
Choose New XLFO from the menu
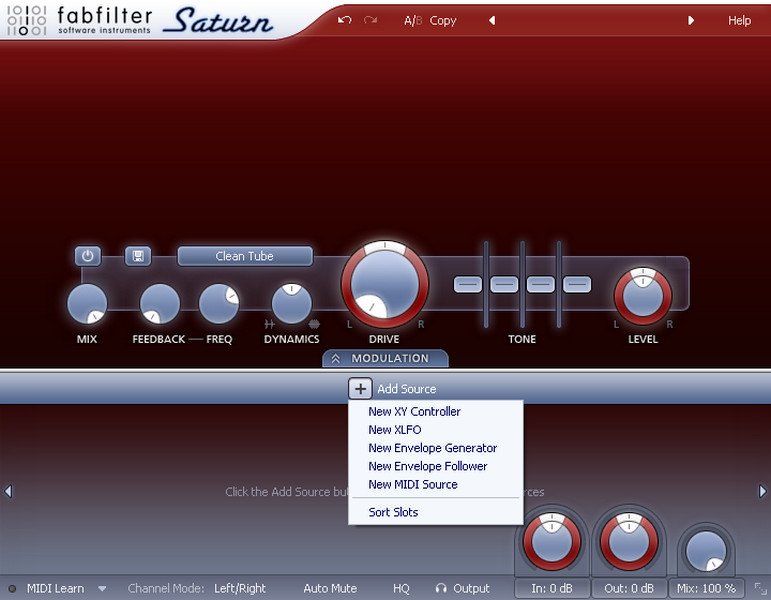click(395, 430)
